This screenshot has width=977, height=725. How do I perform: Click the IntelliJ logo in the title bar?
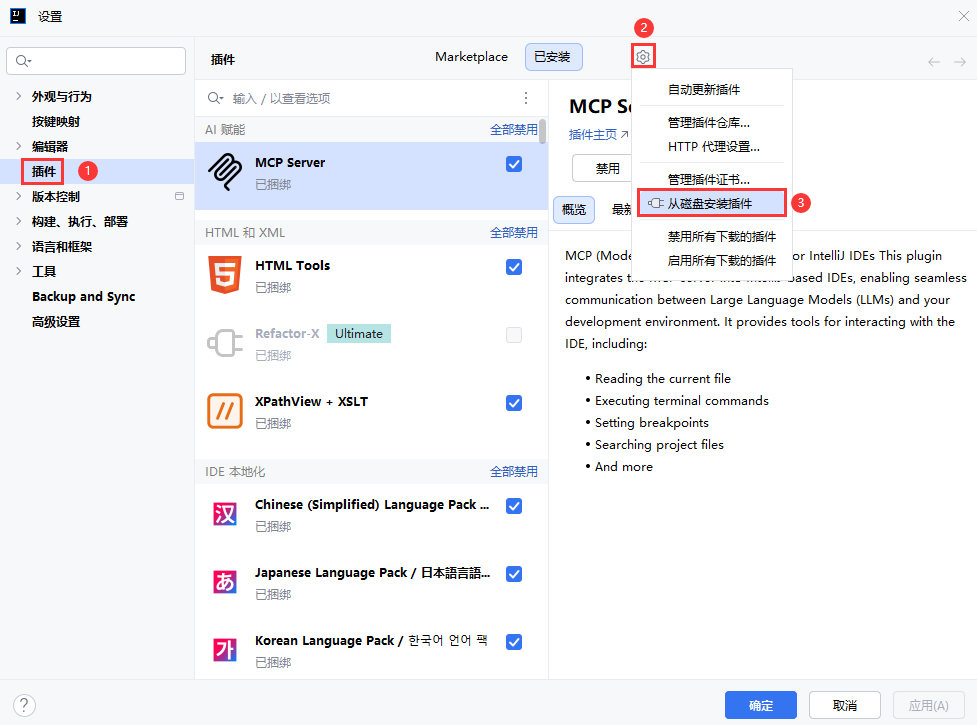coord(18,16)
